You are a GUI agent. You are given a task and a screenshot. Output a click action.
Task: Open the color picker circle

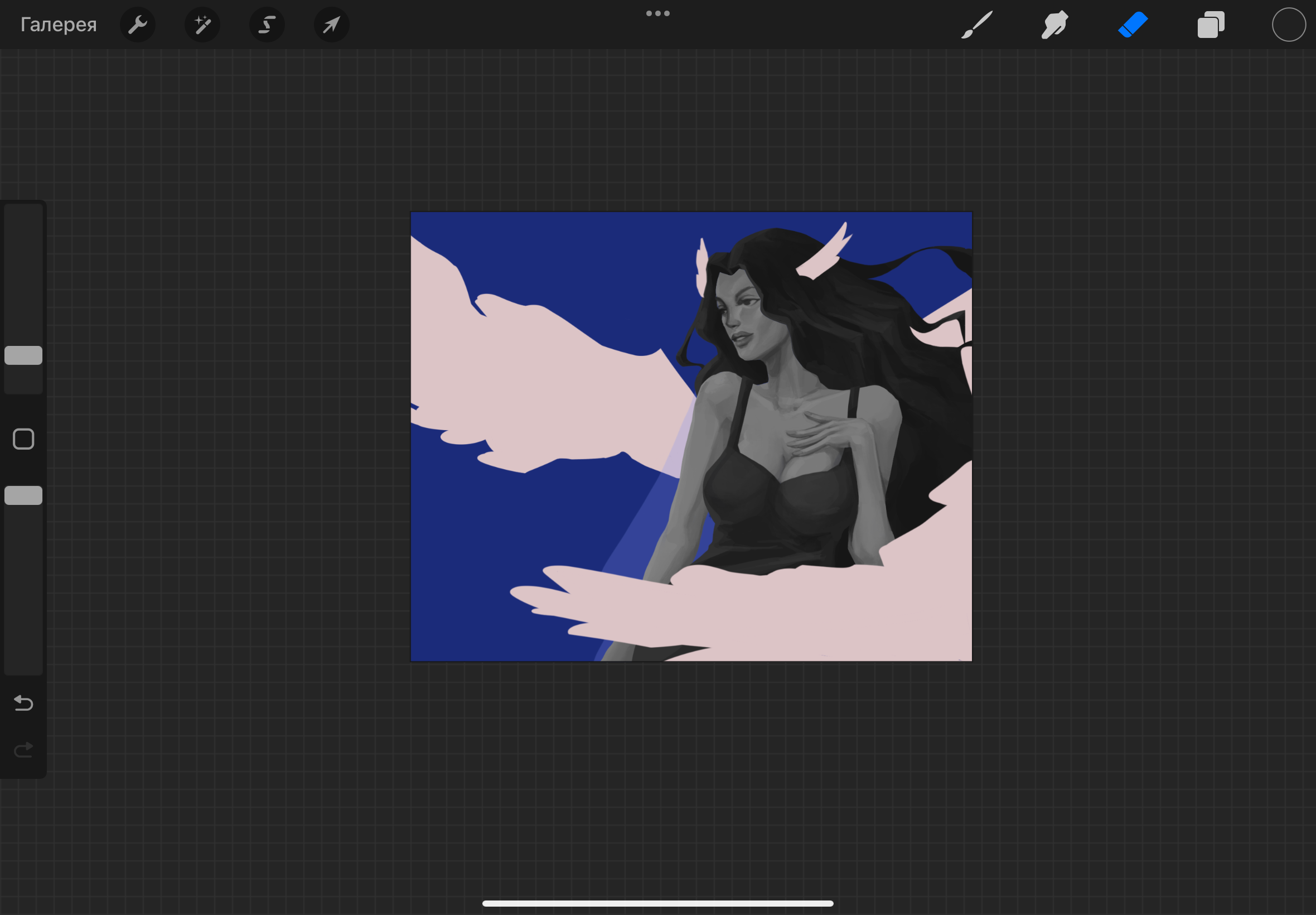click(x=1289, y=25)
